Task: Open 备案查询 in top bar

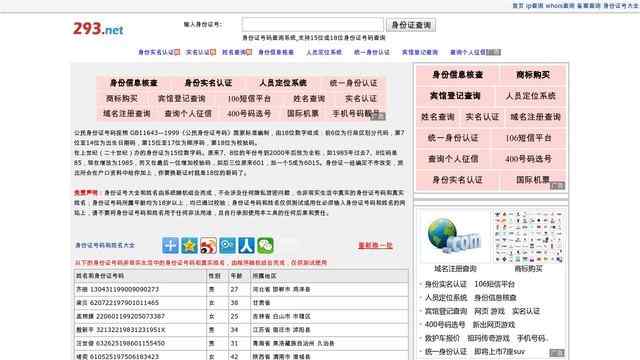Action: point(589,6)
